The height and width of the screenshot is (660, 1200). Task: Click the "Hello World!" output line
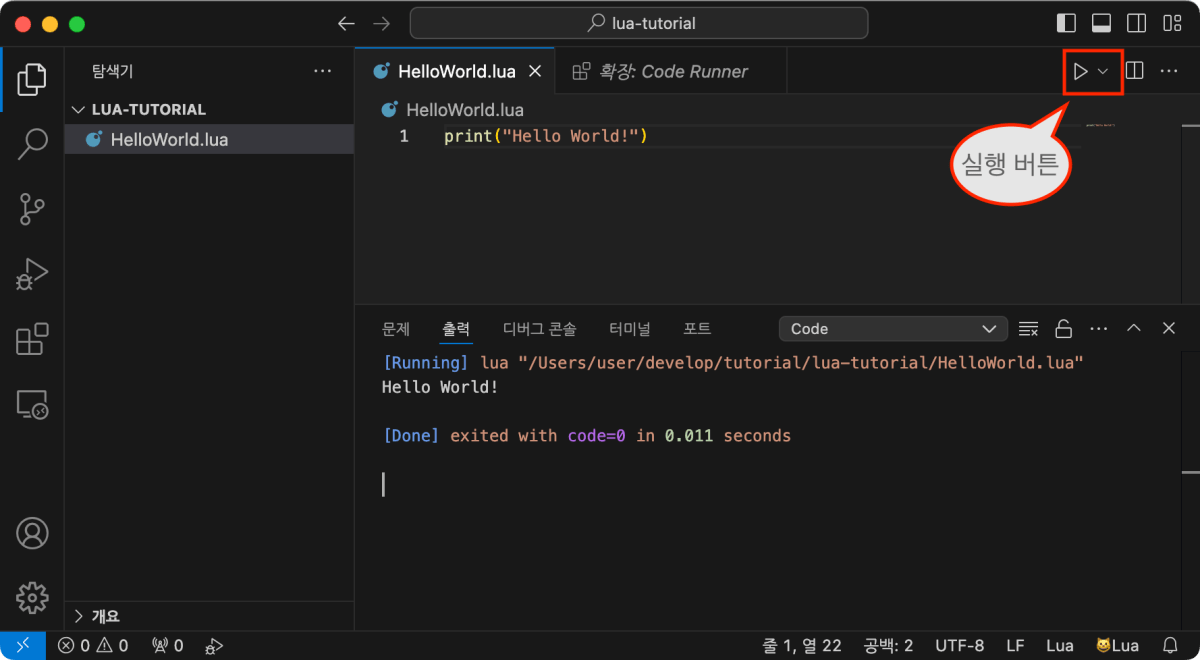(440, 387)
